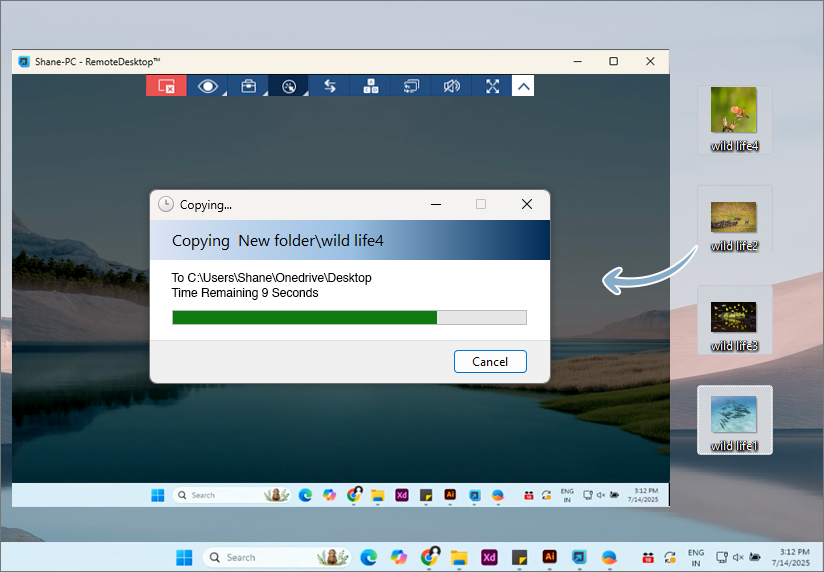
Task: Open Adobe Illustrator on local taskbar
Action: coord(549,557)
